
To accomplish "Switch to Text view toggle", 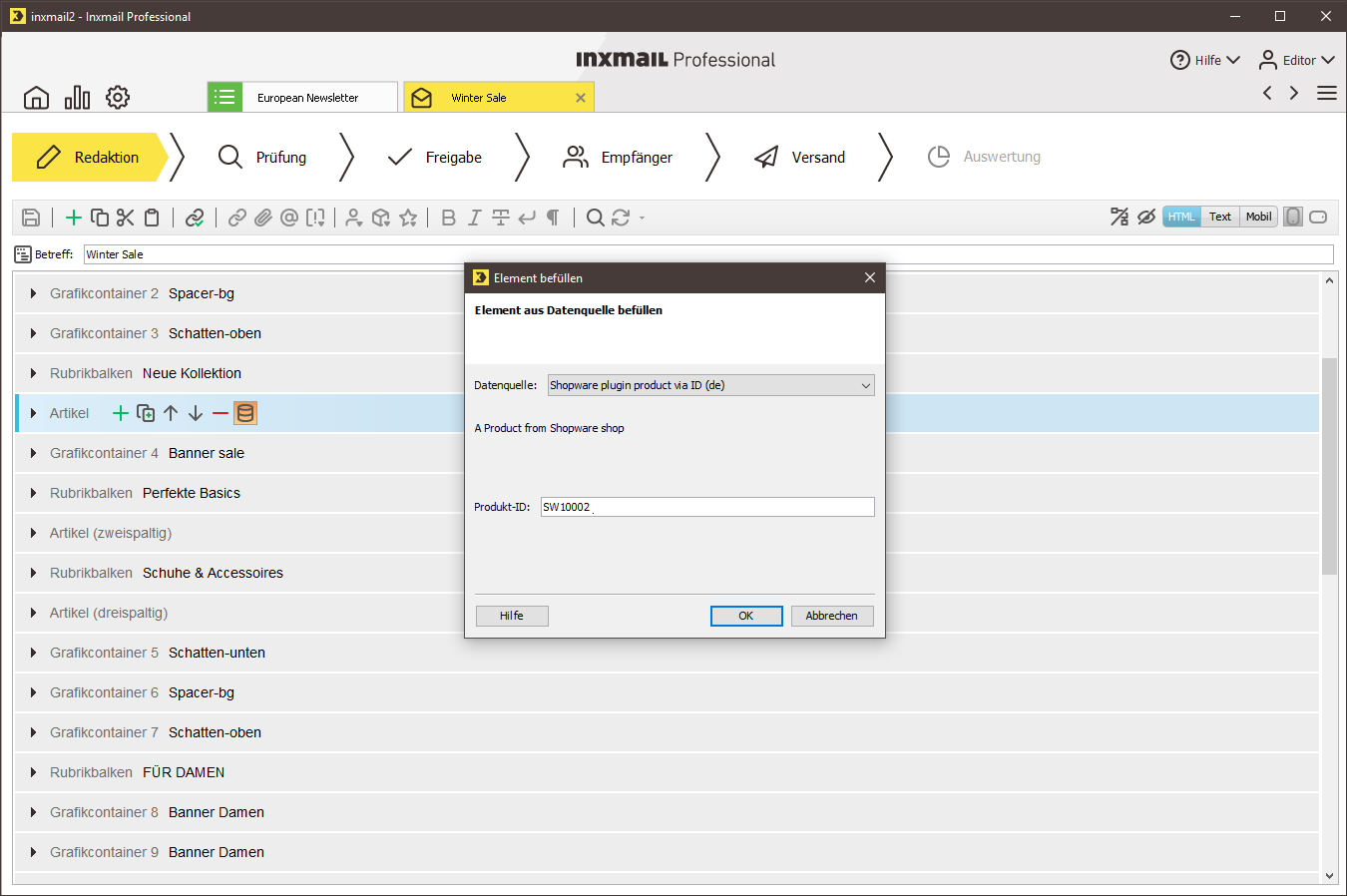I will point(1220,217).
